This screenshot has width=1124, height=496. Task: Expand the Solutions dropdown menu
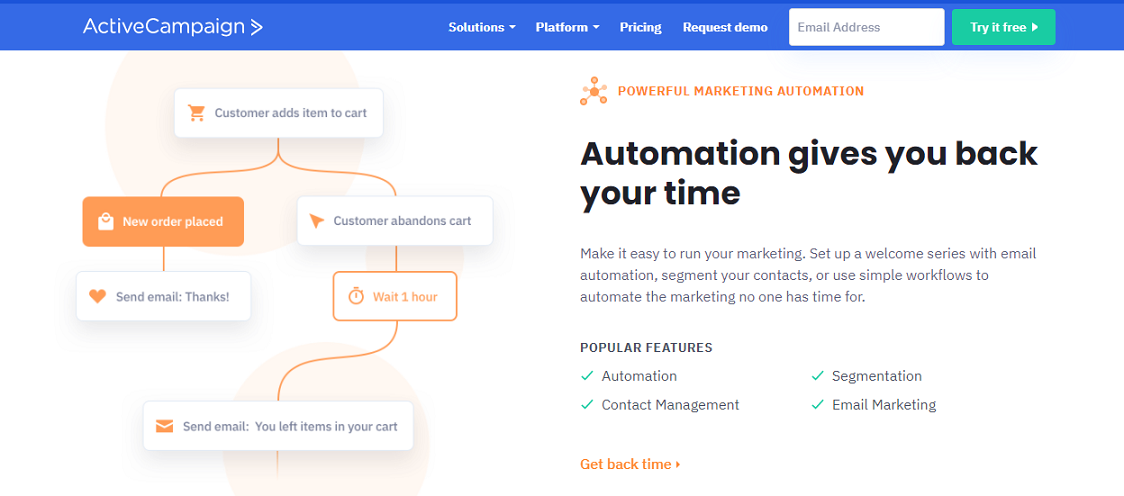point(482,27)
